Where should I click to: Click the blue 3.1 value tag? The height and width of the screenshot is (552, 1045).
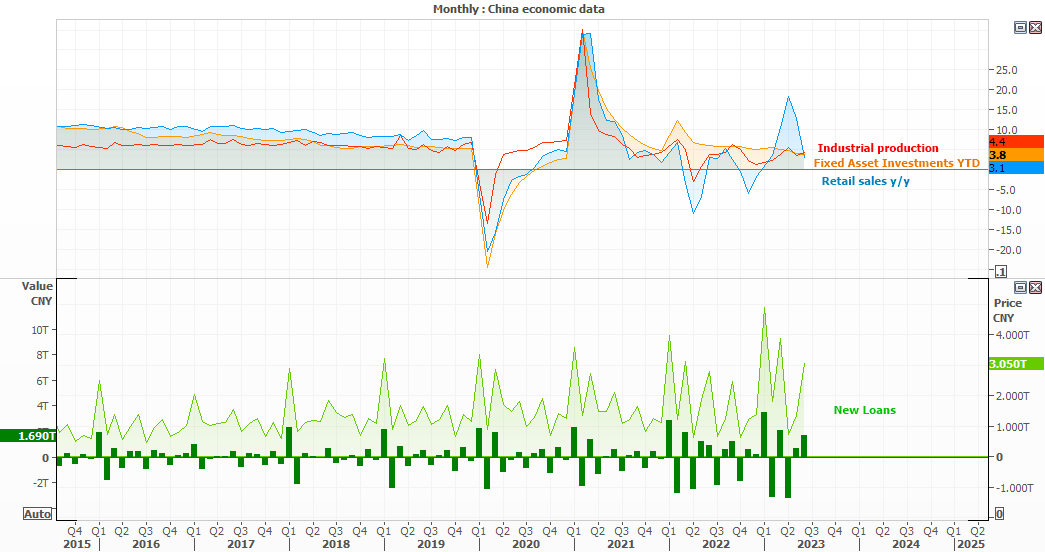click(x=1016, y=168)
